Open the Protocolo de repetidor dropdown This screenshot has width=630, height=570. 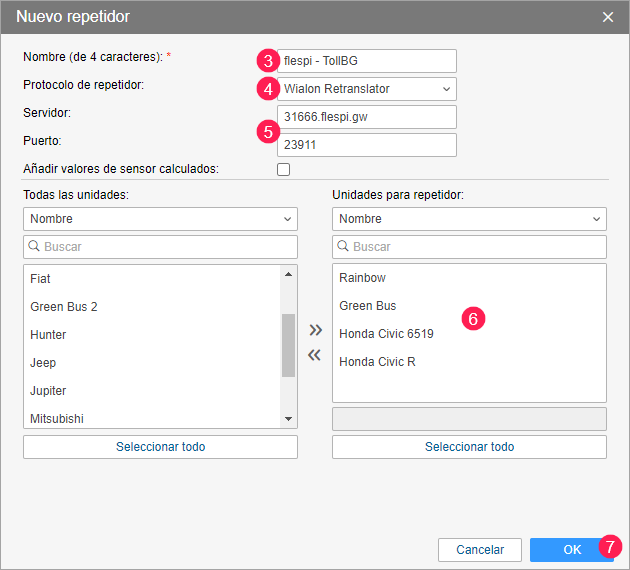pos(357,89)
